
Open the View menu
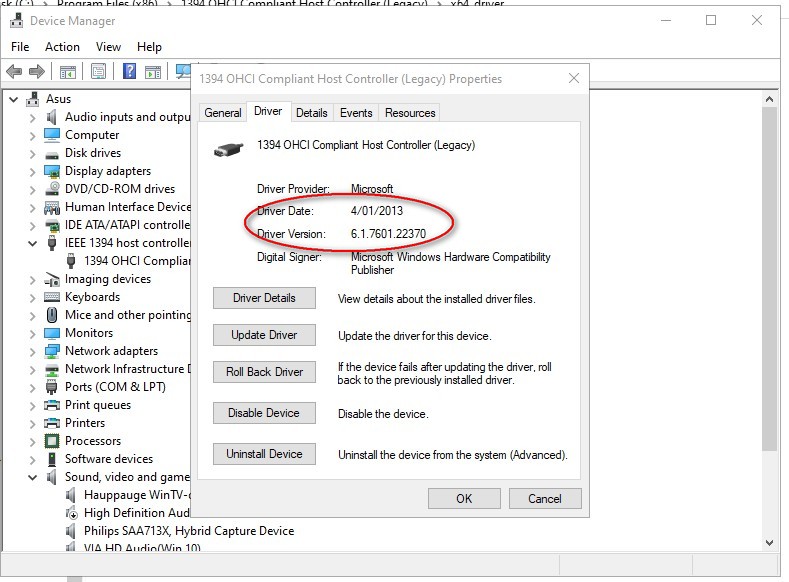tap(108, 47)
